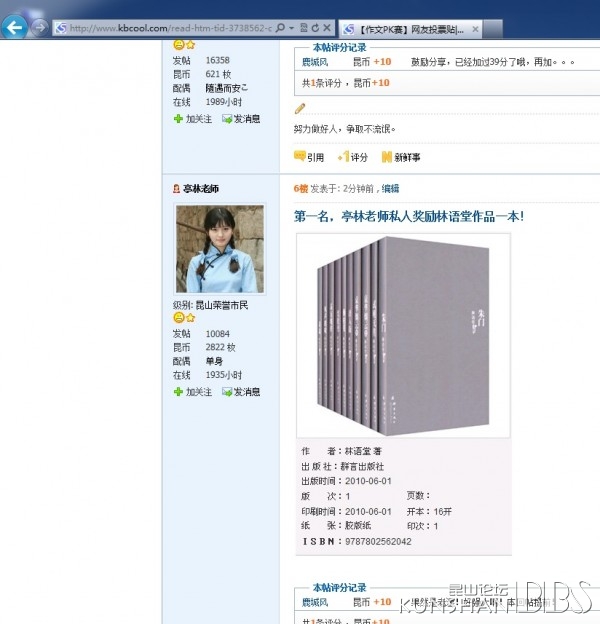Click 加关注 for 亭林老师

point(193,392)
